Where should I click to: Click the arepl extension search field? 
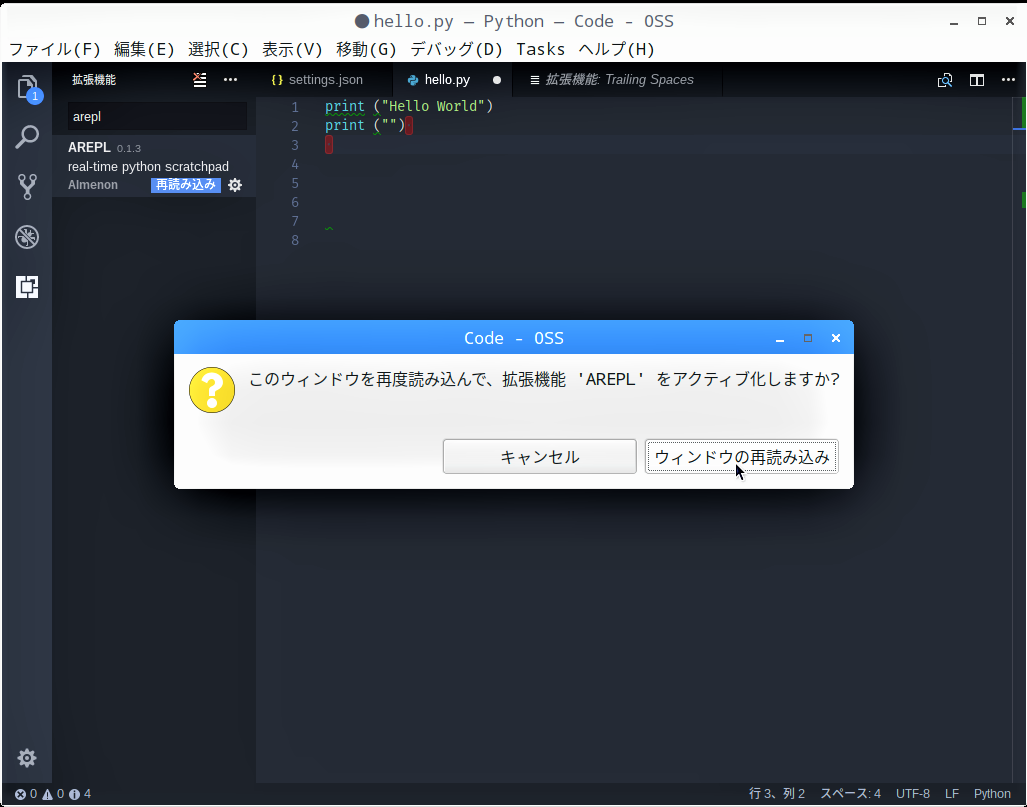pos(157,117)
